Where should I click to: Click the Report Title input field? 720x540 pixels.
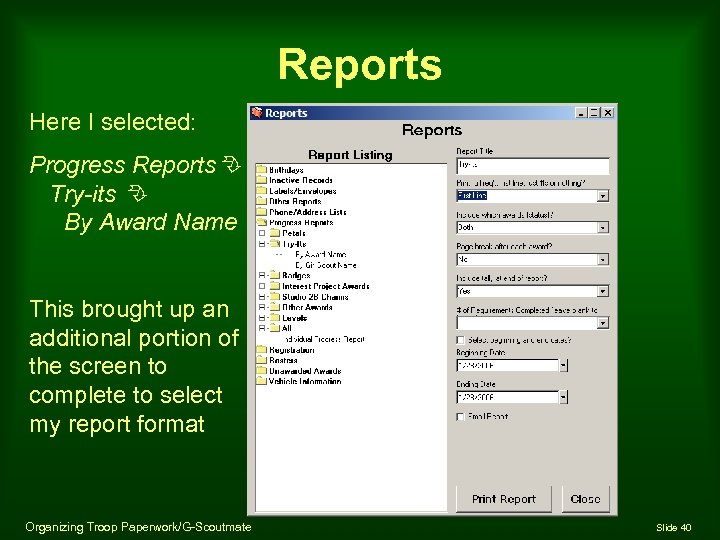pyautogui.click(x=533, y=165)
